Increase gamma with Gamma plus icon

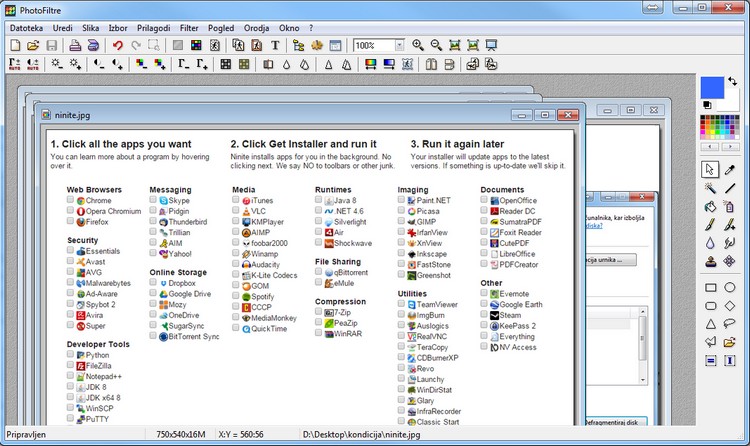pos(202,64)
